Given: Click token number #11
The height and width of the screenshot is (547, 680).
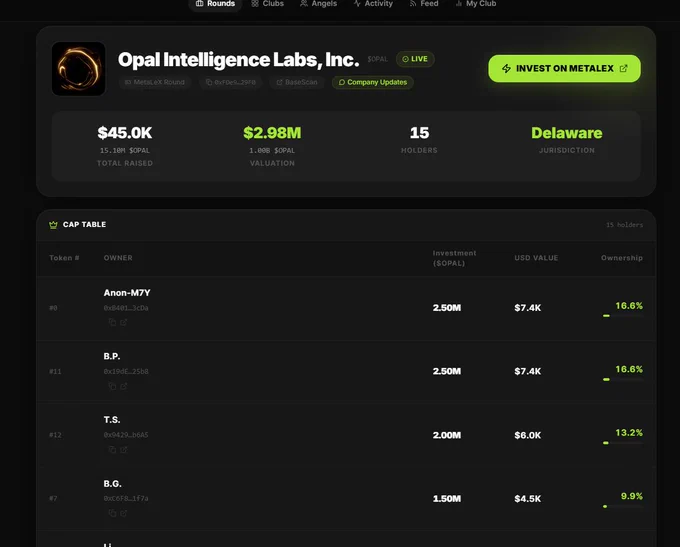Looking at the screenshot, I should click(55, 371).
